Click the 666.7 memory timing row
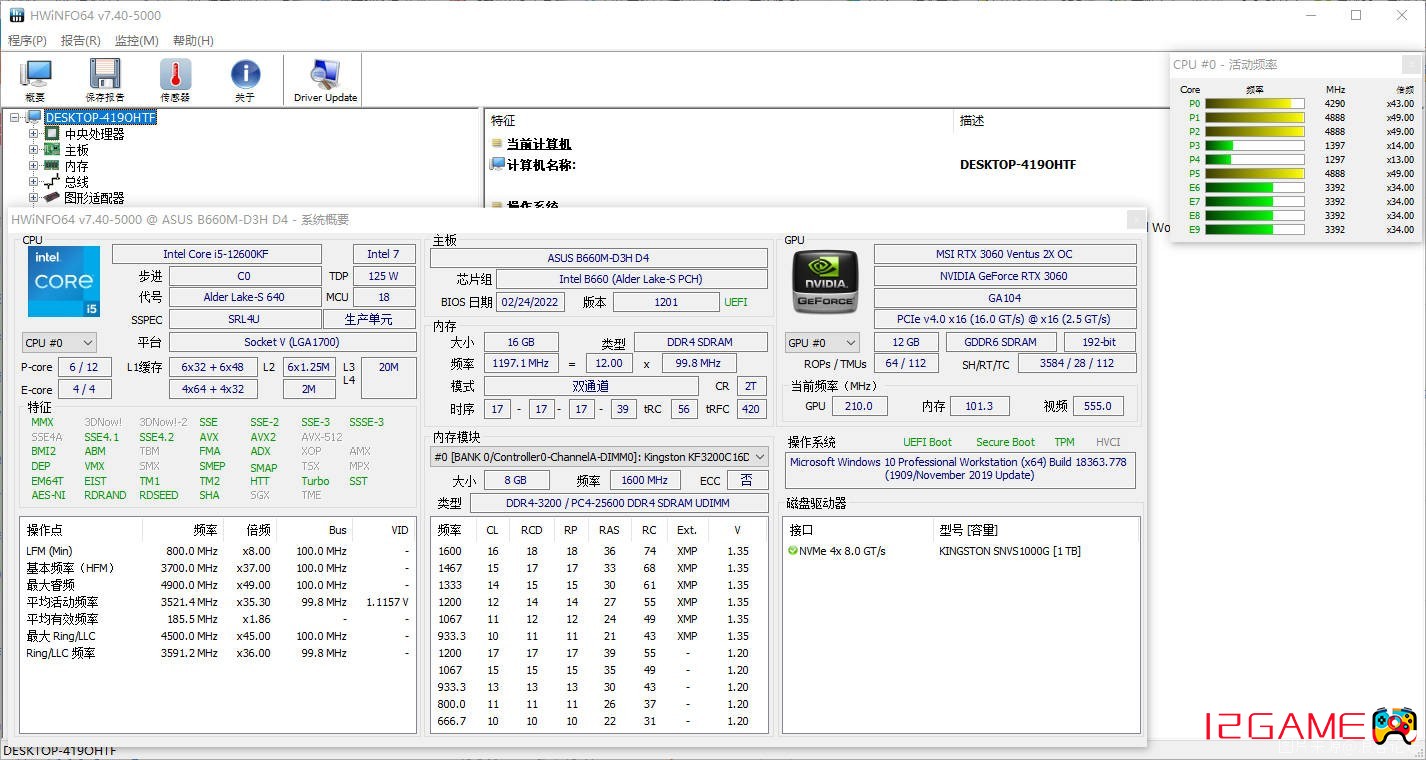The height and width of the screenshot is (760, 1426). (599, 721)
